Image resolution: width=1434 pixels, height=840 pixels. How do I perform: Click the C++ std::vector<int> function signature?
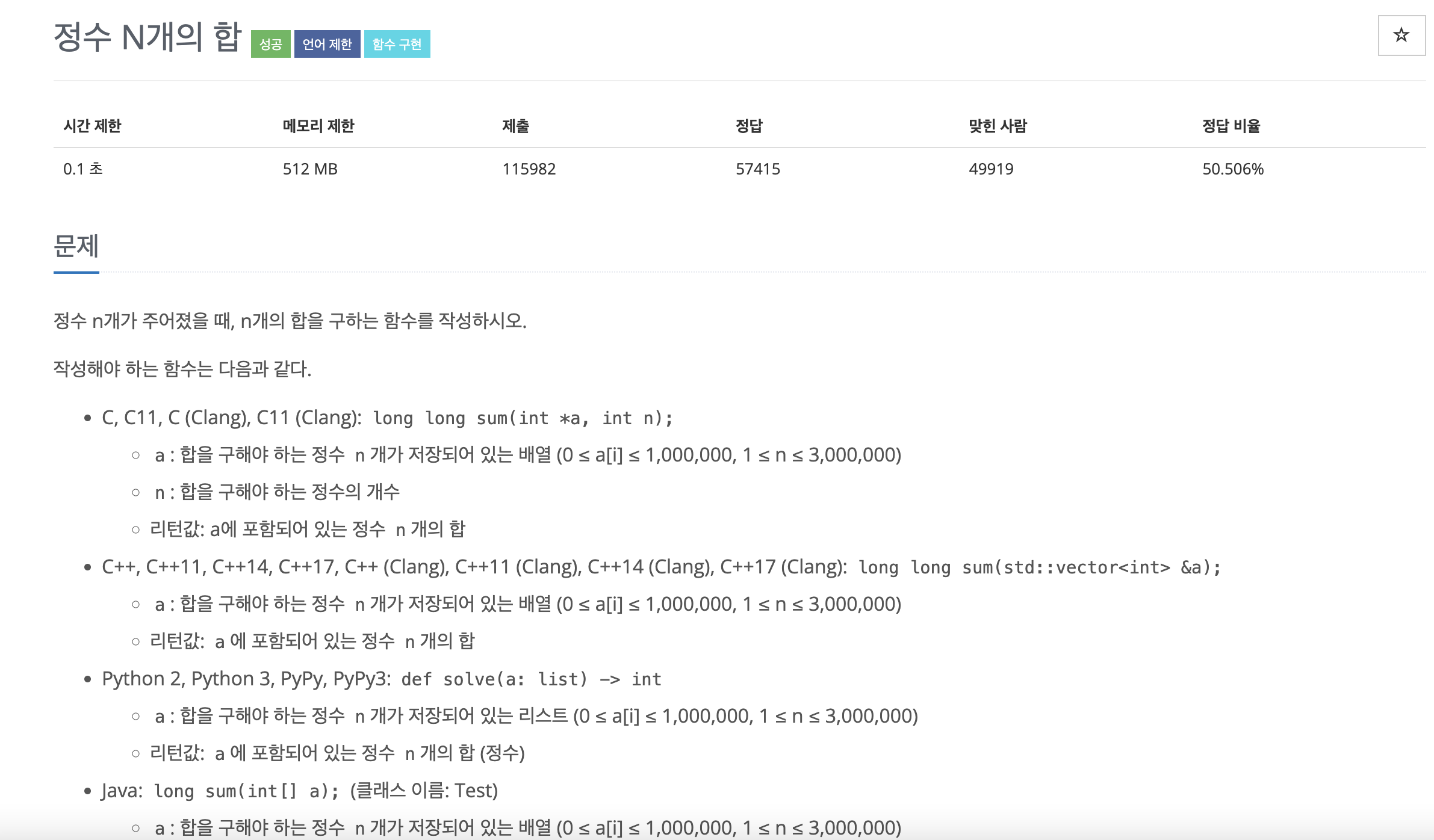coord(1039,567)
